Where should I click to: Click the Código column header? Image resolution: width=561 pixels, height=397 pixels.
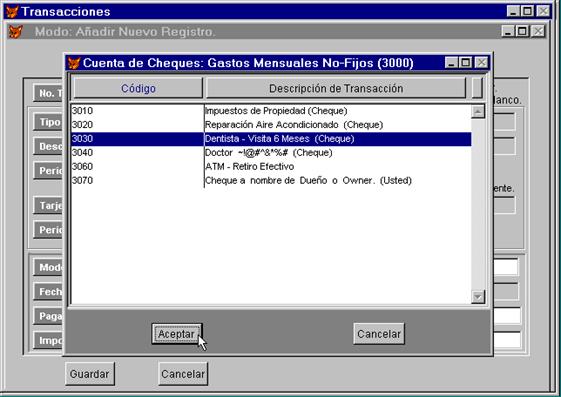pyautogui.click(x=138, y=88)
